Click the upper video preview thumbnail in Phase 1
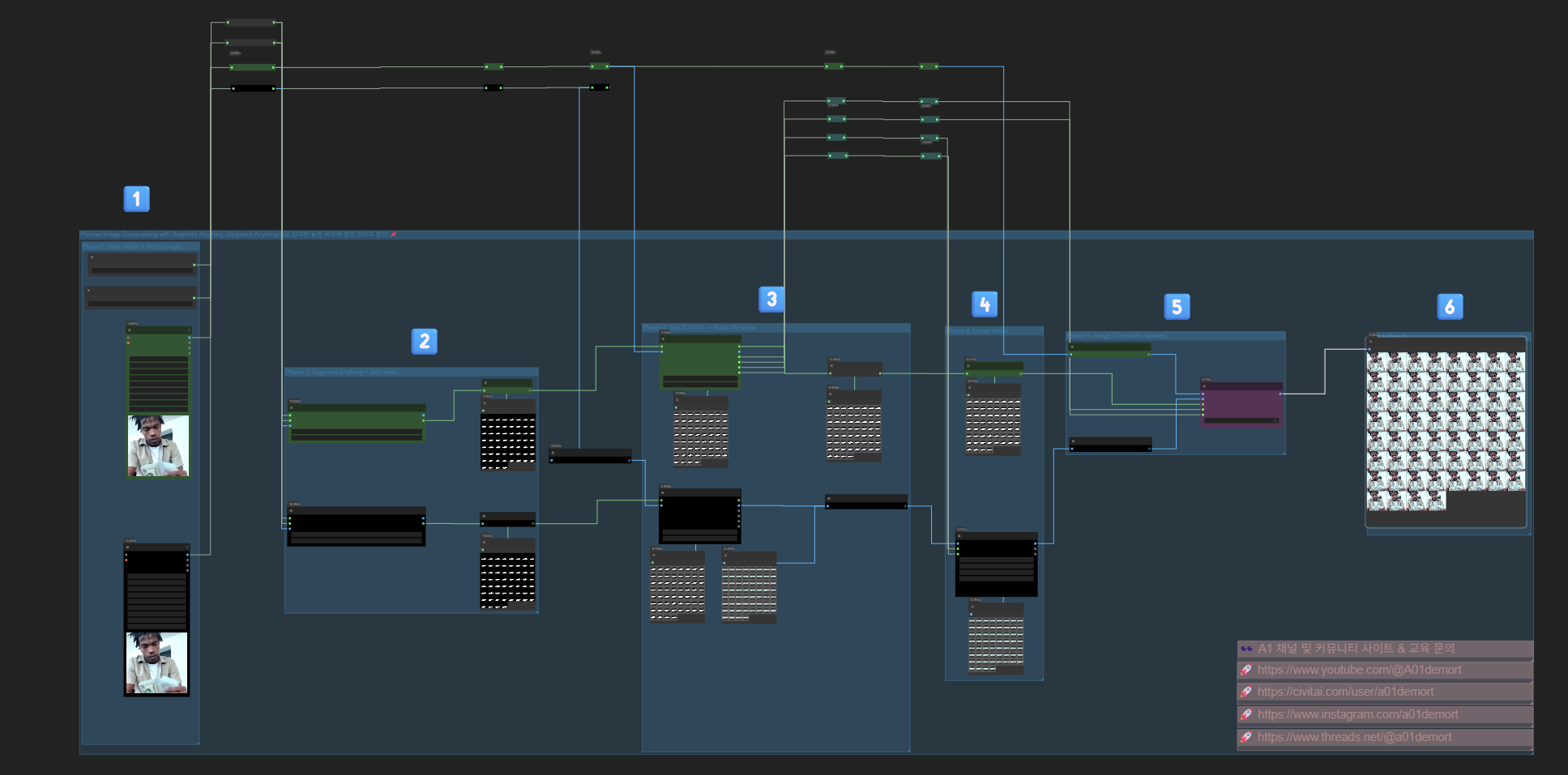The width and height of the screenshot is (1568, 775). click(x=158, y=445)
